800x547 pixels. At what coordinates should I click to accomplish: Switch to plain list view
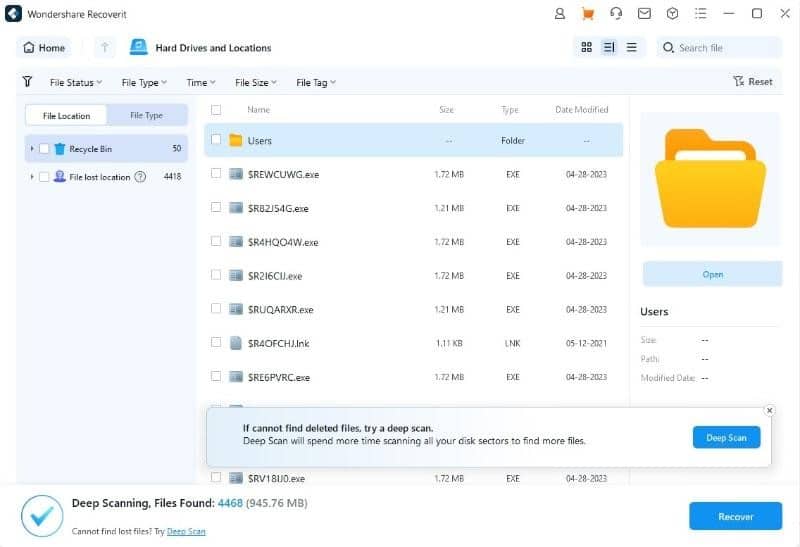pyautogui.click(x=632, y=47)
